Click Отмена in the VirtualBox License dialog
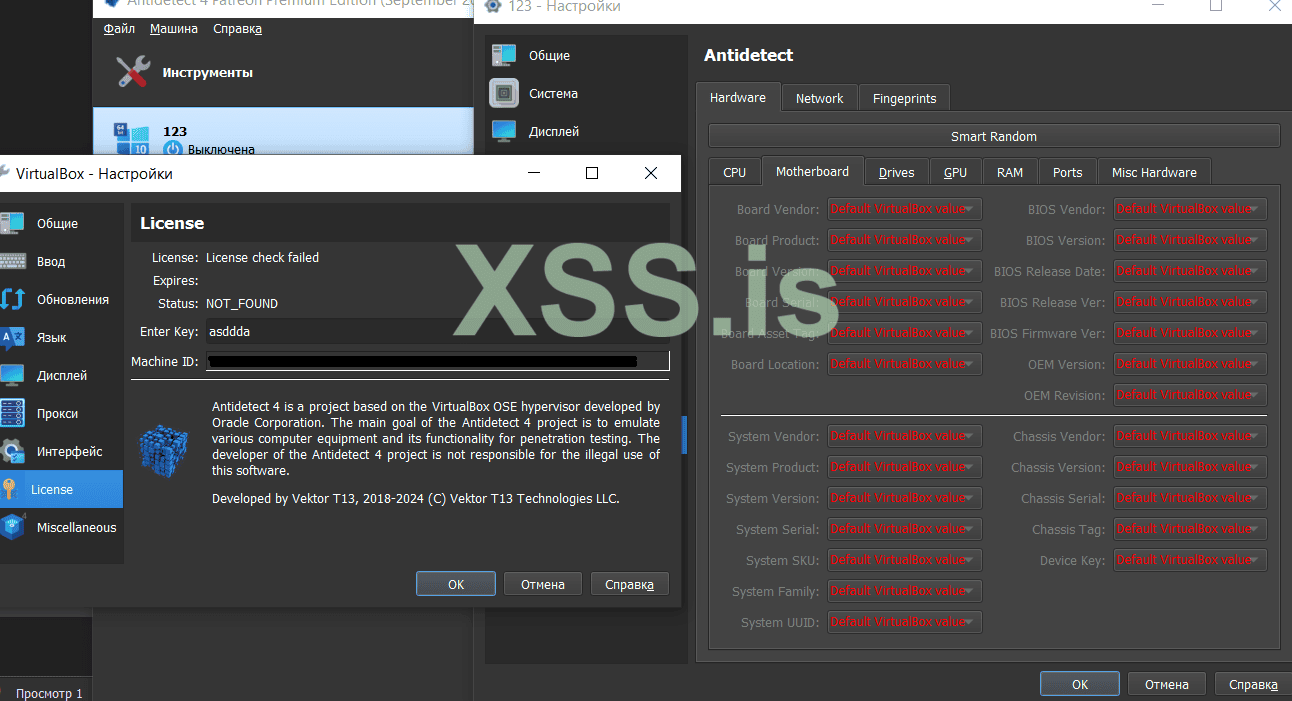This screenshot has height=701, width=1292. tap(543, 584)
